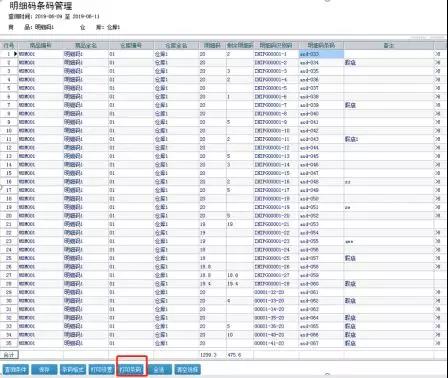Image resolution: width=448 pixels, height=378 pixels.
Task: Select row number 16 in the grid
Action: coord(9,182)
